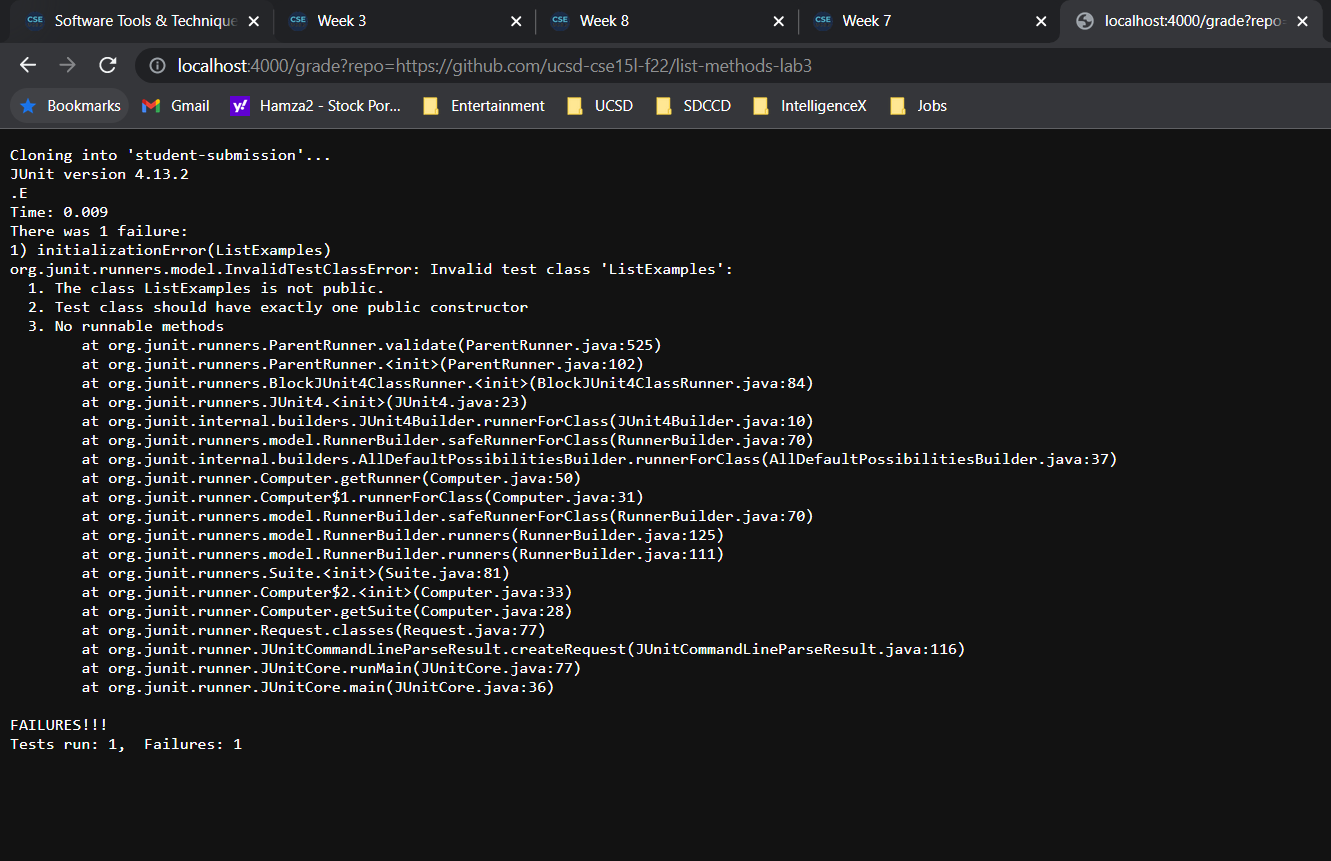The image size is (1331, 861).
Task: Open the Gmail bookmark
Action: pos(176,106)
